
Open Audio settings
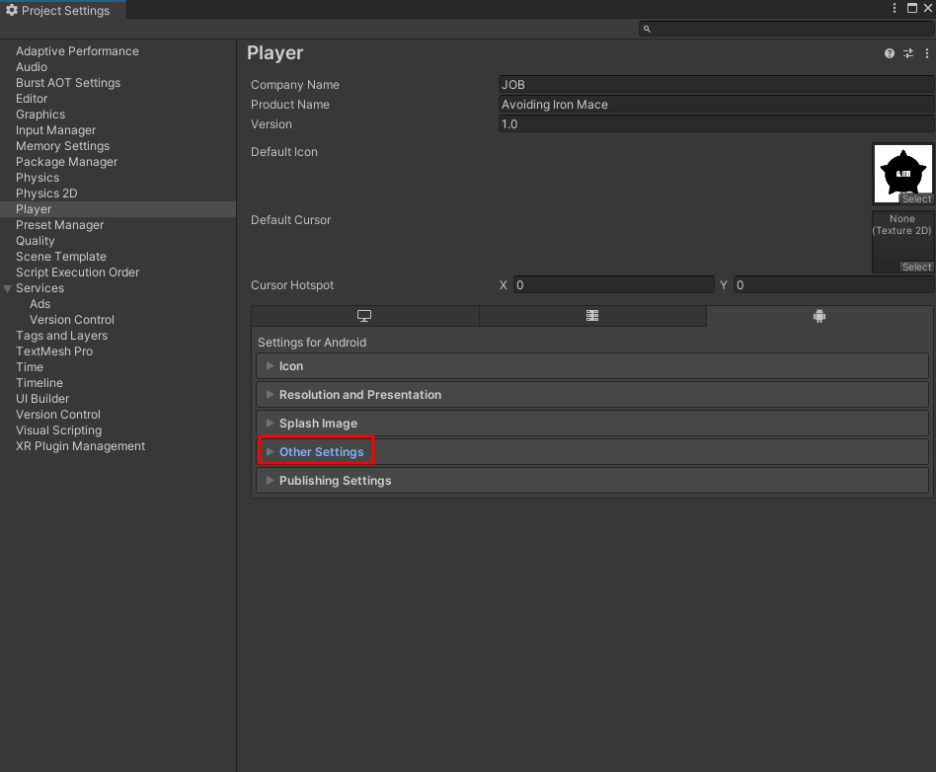(x=32, y=67)
